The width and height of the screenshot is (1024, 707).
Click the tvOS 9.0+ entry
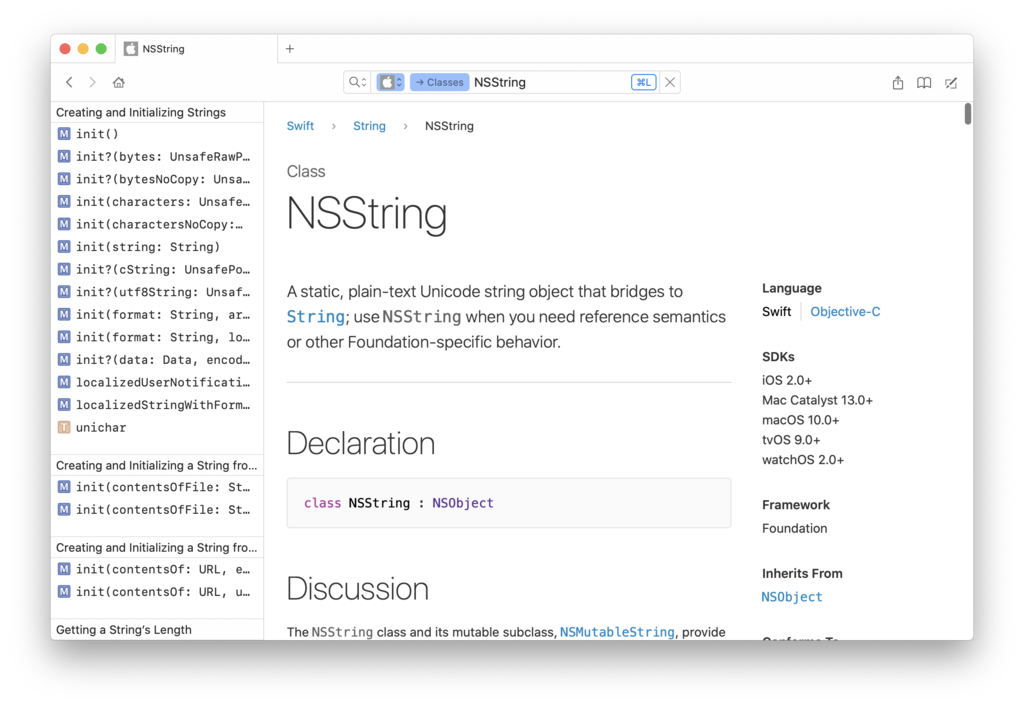coord(791,440)
